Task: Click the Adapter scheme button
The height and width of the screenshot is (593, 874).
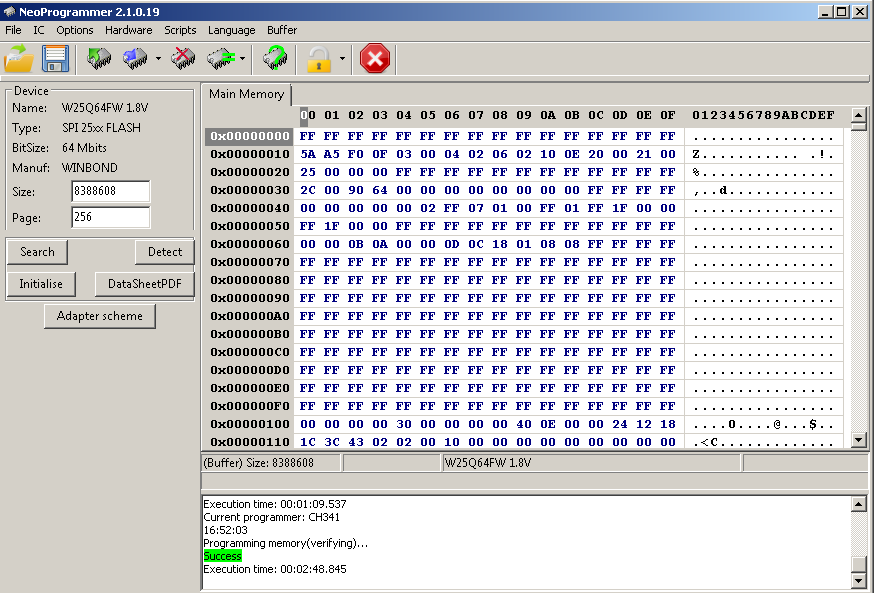Action: 99,316
